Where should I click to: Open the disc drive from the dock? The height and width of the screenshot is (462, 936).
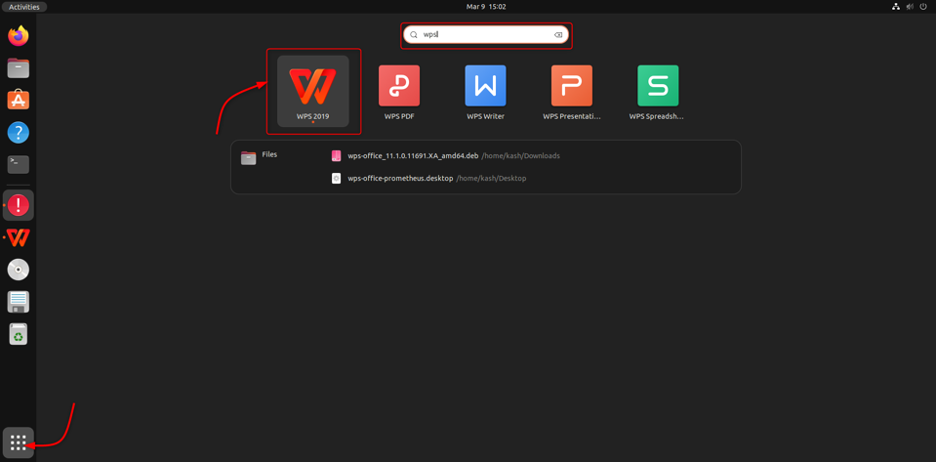click(19, 270)
